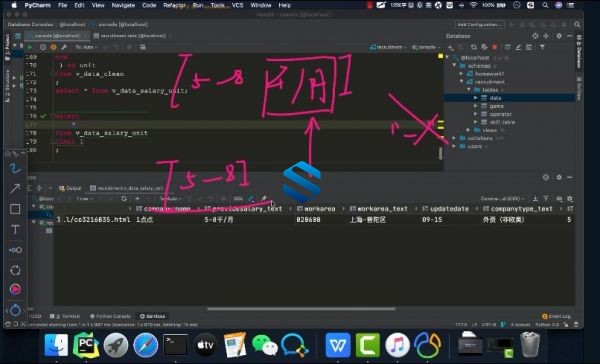The width and height of the screenshot is (600, 364).
Task: Sort by providesalary_text column header
Action: coord(244,209)
